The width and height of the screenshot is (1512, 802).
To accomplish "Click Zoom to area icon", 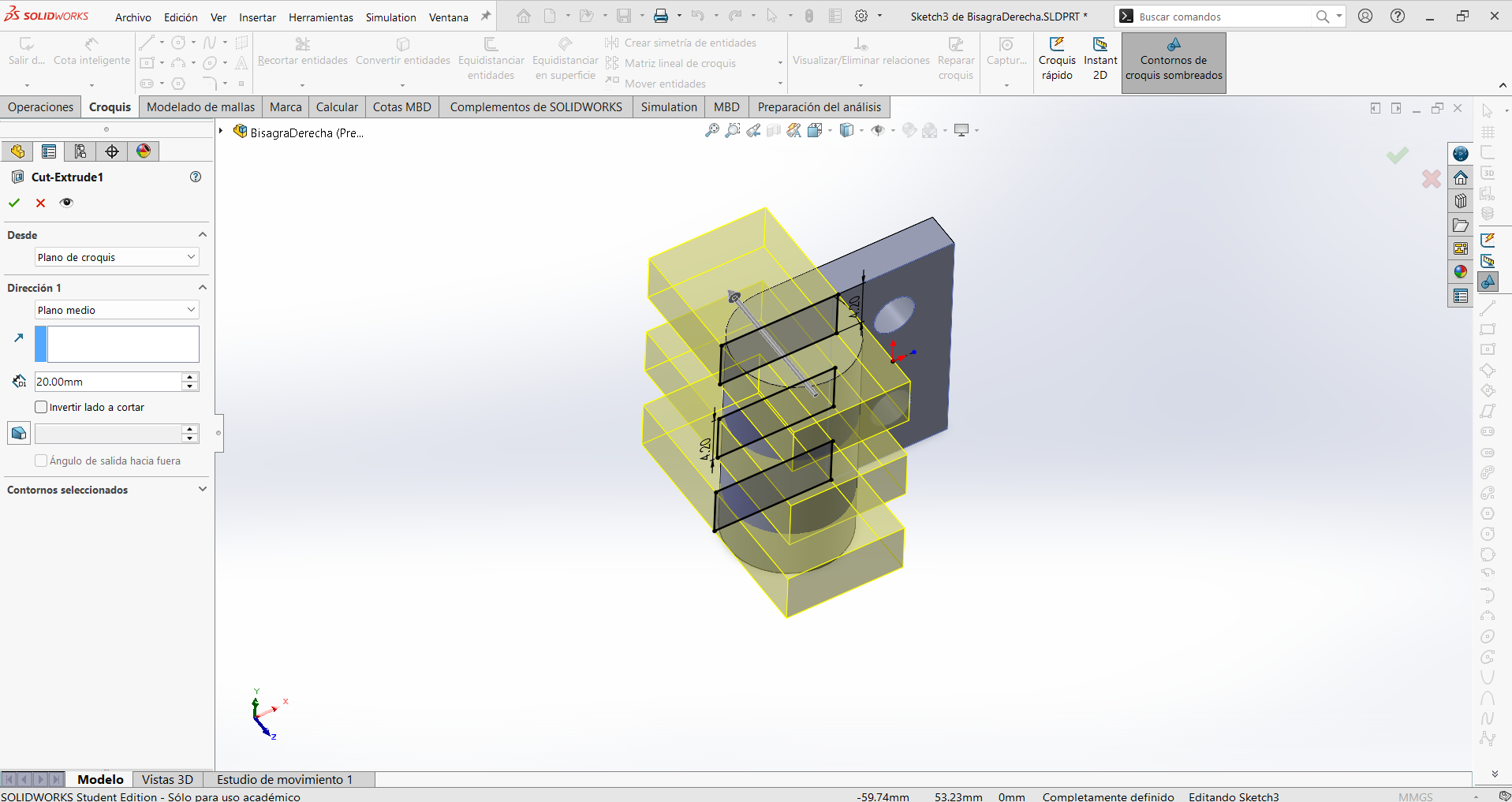I will tap(733, 130).
